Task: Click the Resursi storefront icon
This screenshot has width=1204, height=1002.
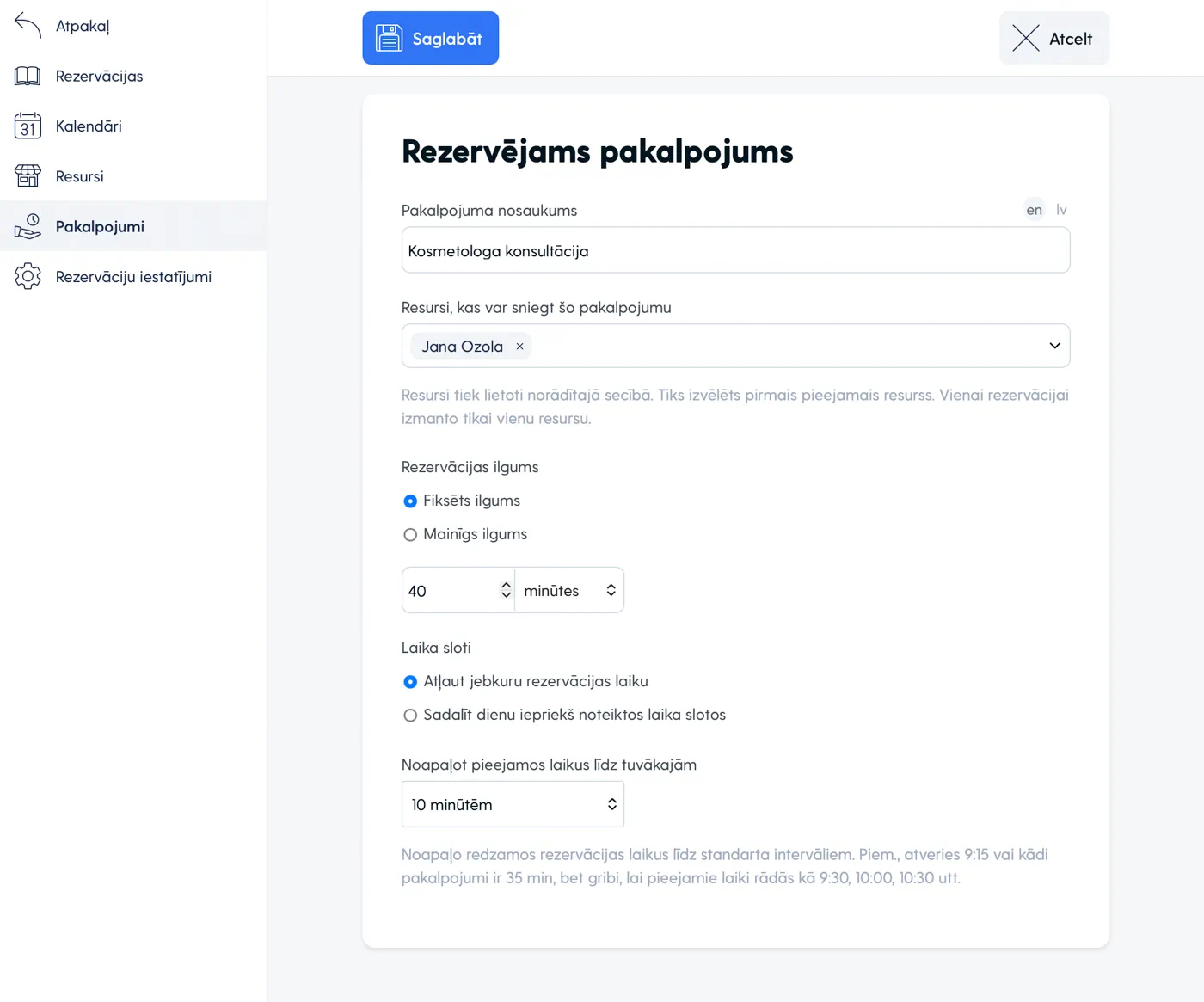Action: [28, 176]
